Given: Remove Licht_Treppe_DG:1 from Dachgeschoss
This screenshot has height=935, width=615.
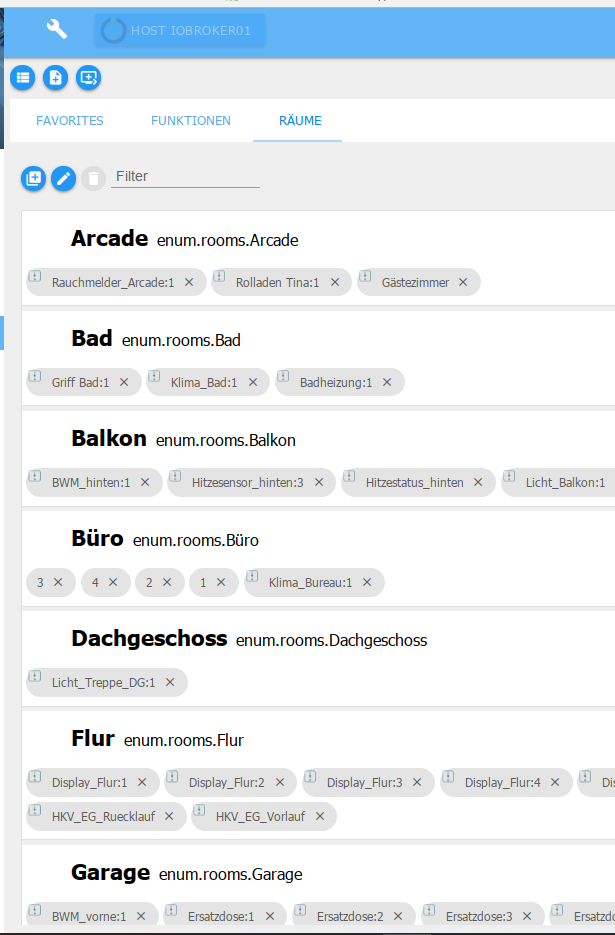Looking at the screenshot, I should coord(170,682).
